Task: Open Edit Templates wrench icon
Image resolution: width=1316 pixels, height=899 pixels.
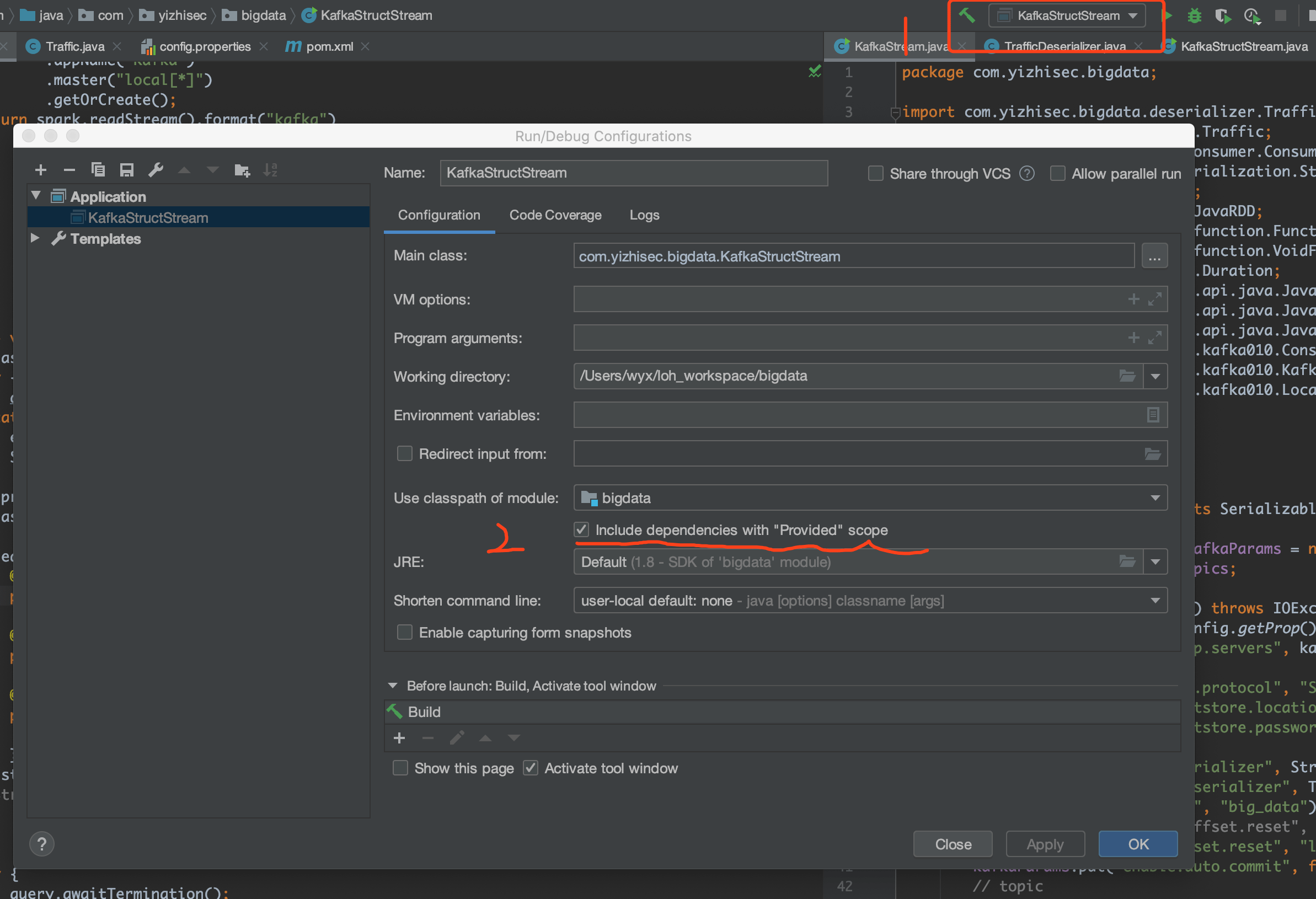Action: (156, 169)
